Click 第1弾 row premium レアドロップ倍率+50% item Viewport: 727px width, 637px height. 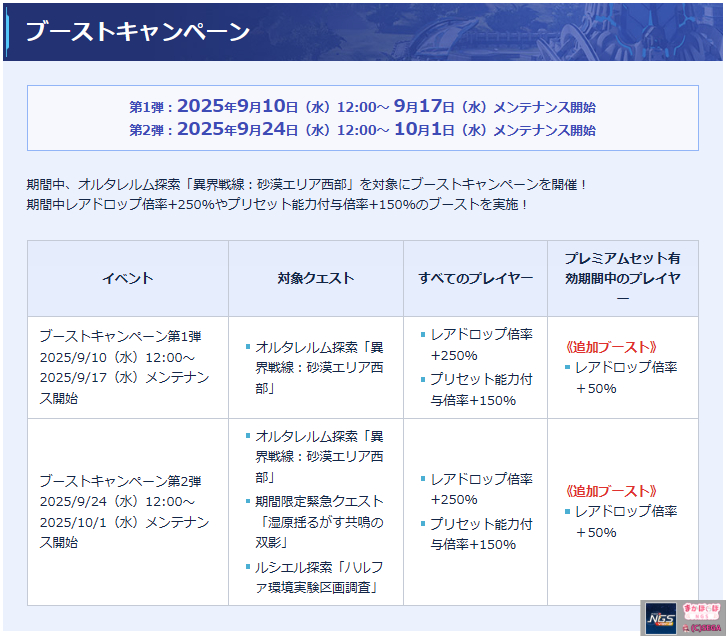621,378
